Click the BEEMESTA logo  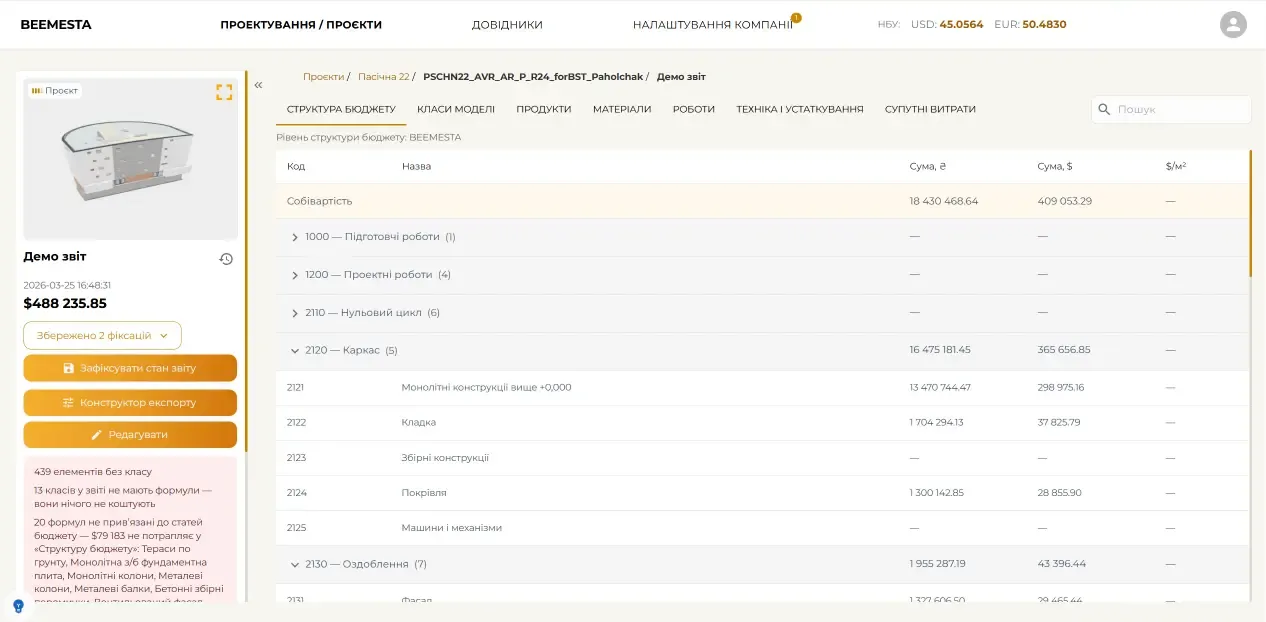click(56, 24)
